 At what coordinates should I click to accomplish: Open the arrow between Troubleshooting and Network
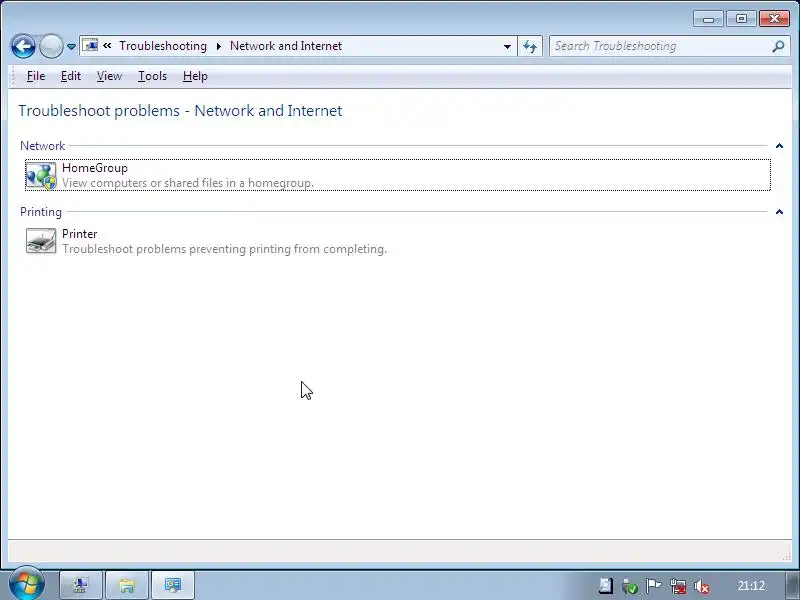click(218, 46)
